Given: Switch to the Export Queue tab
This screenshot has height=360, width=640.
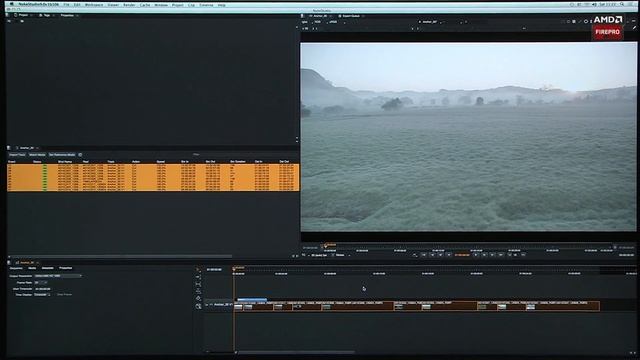Looking at the screenshot, I should pyautogui.click(x=351, y=16).
